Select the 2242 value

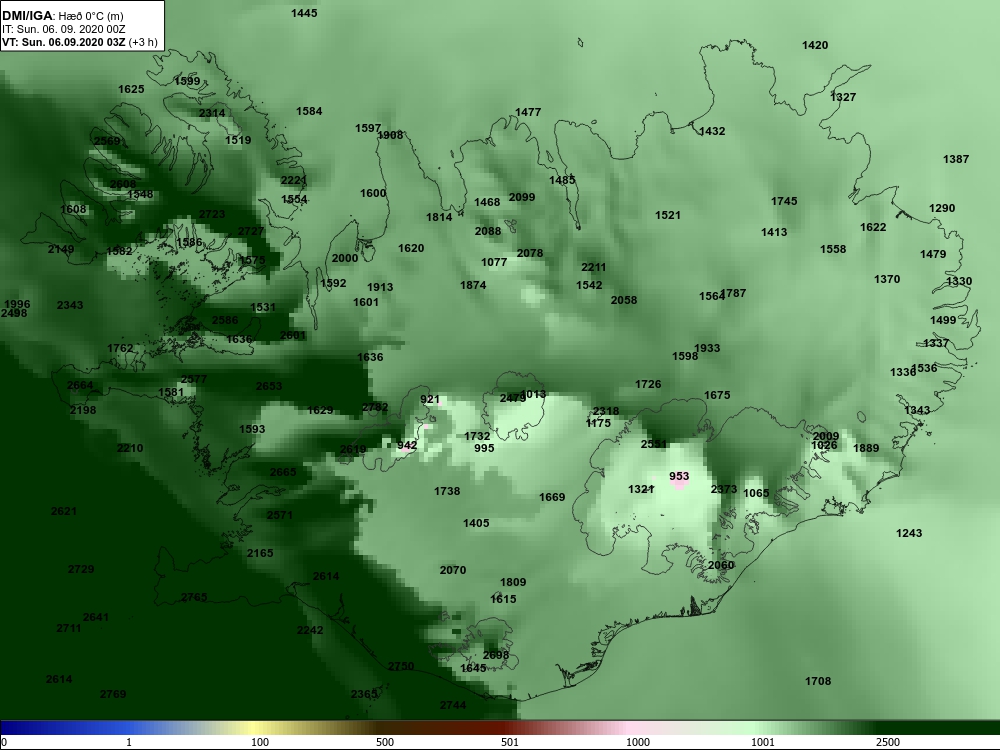[x=310, y=630]
